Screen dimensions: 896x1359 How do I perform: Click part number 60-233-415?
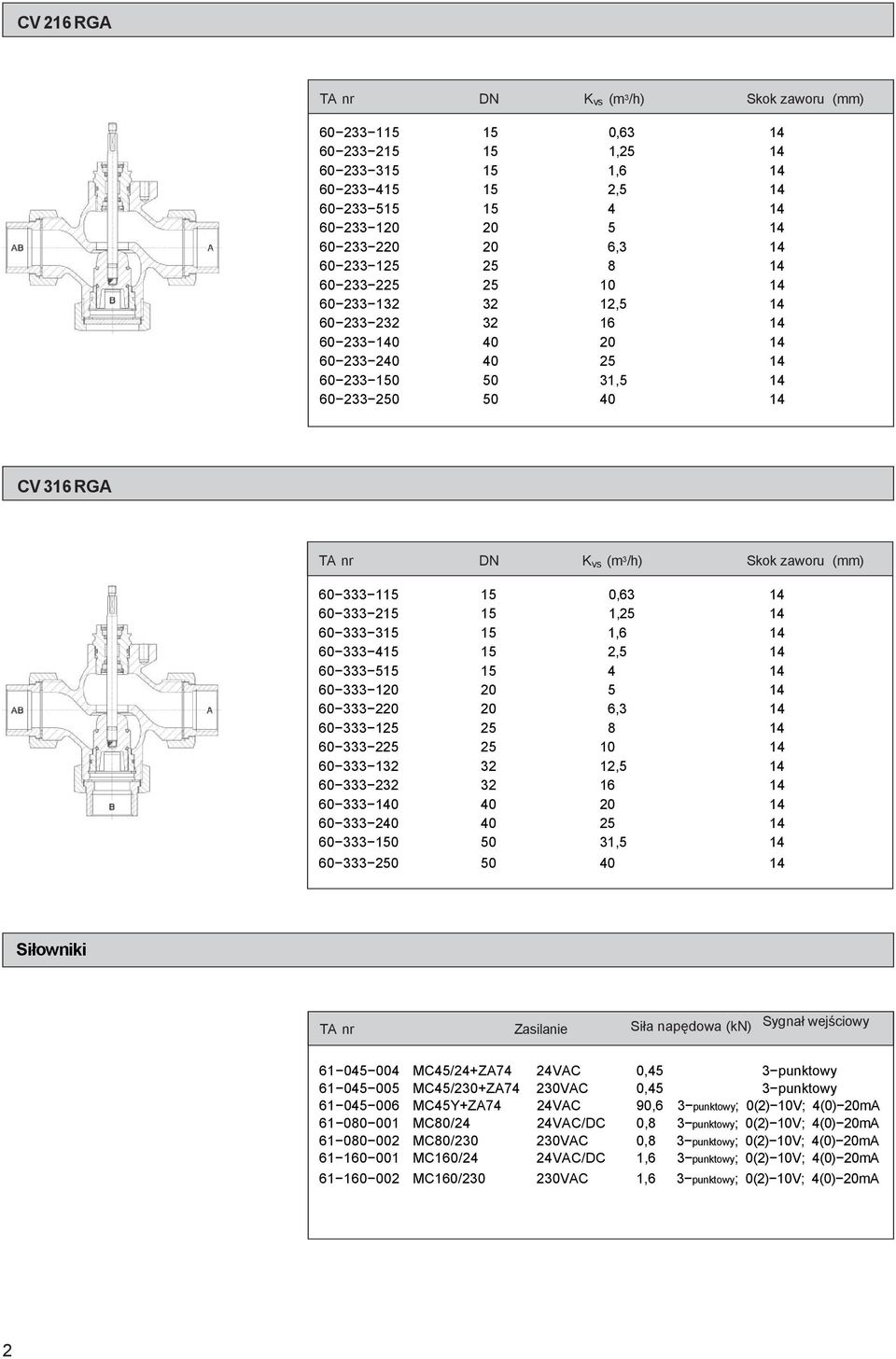pos(358,189)
